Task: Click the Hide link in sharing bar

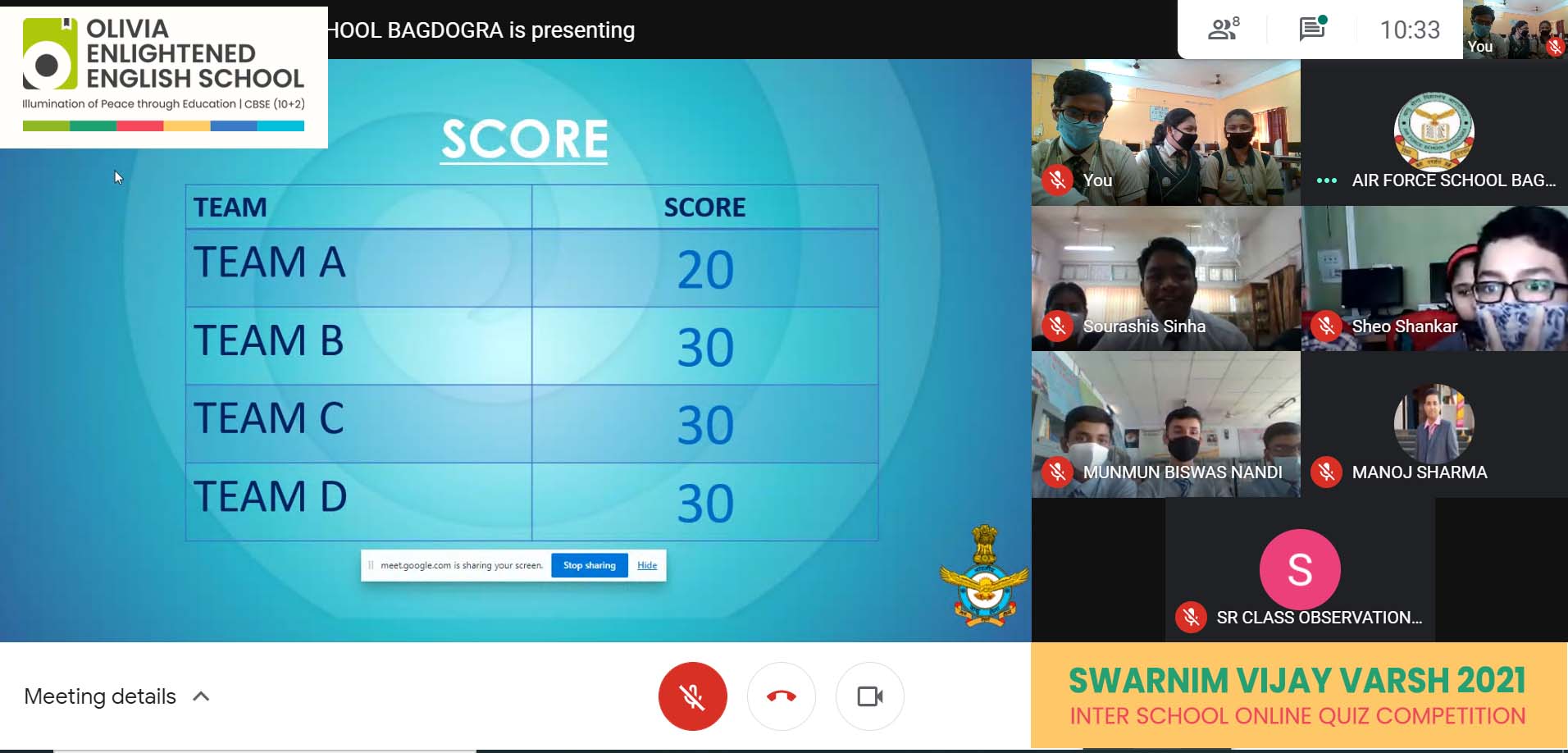Action: click(647, 565)
